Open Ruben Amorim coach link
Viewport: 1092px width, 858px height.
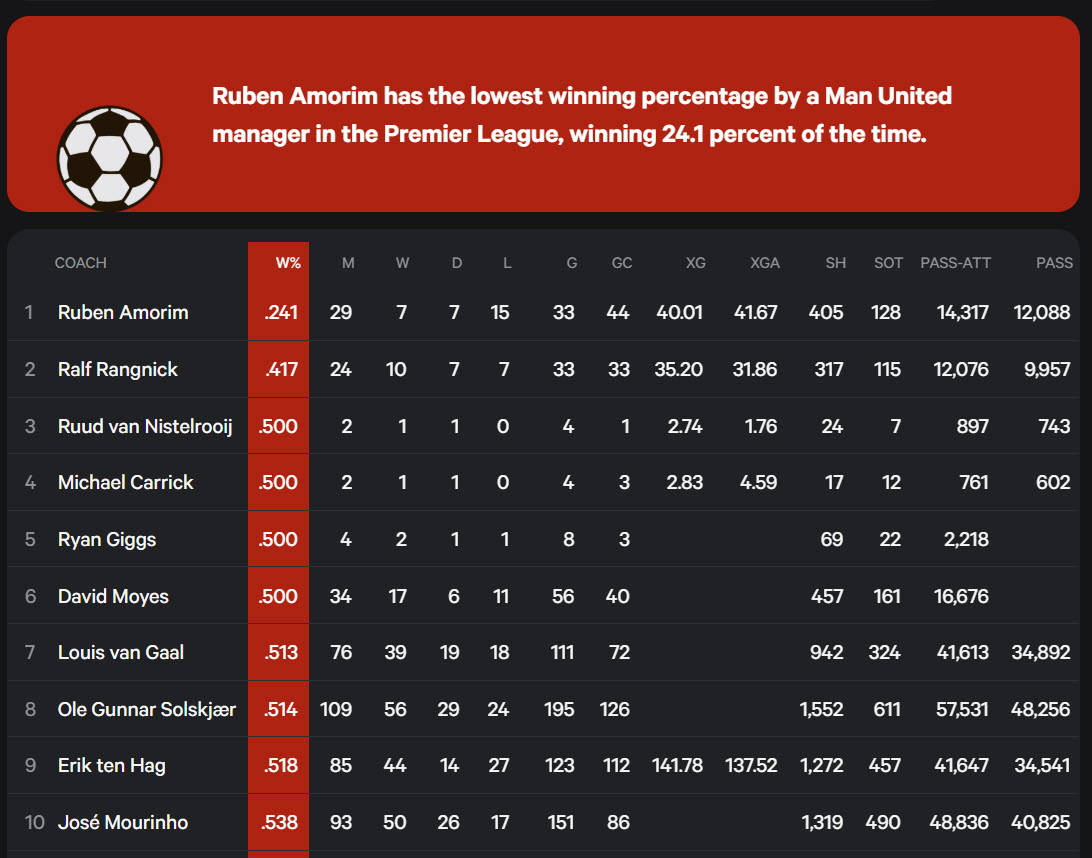point(123,312)
